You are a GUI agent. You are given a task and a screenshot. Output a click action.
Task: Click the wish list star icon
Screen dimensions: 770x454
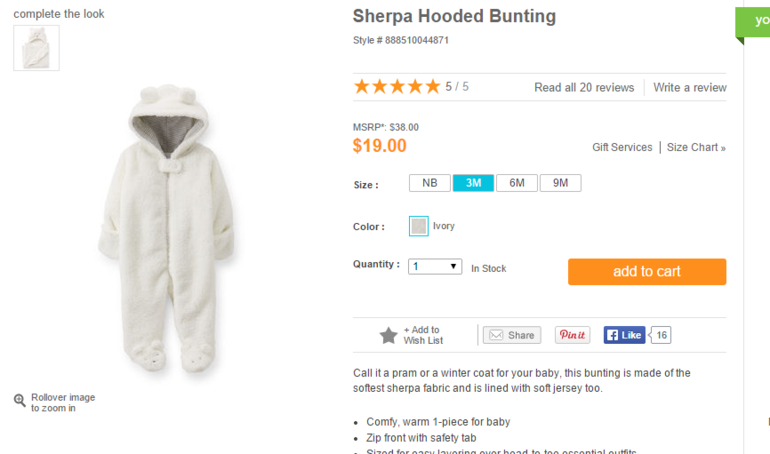(388, 336)
